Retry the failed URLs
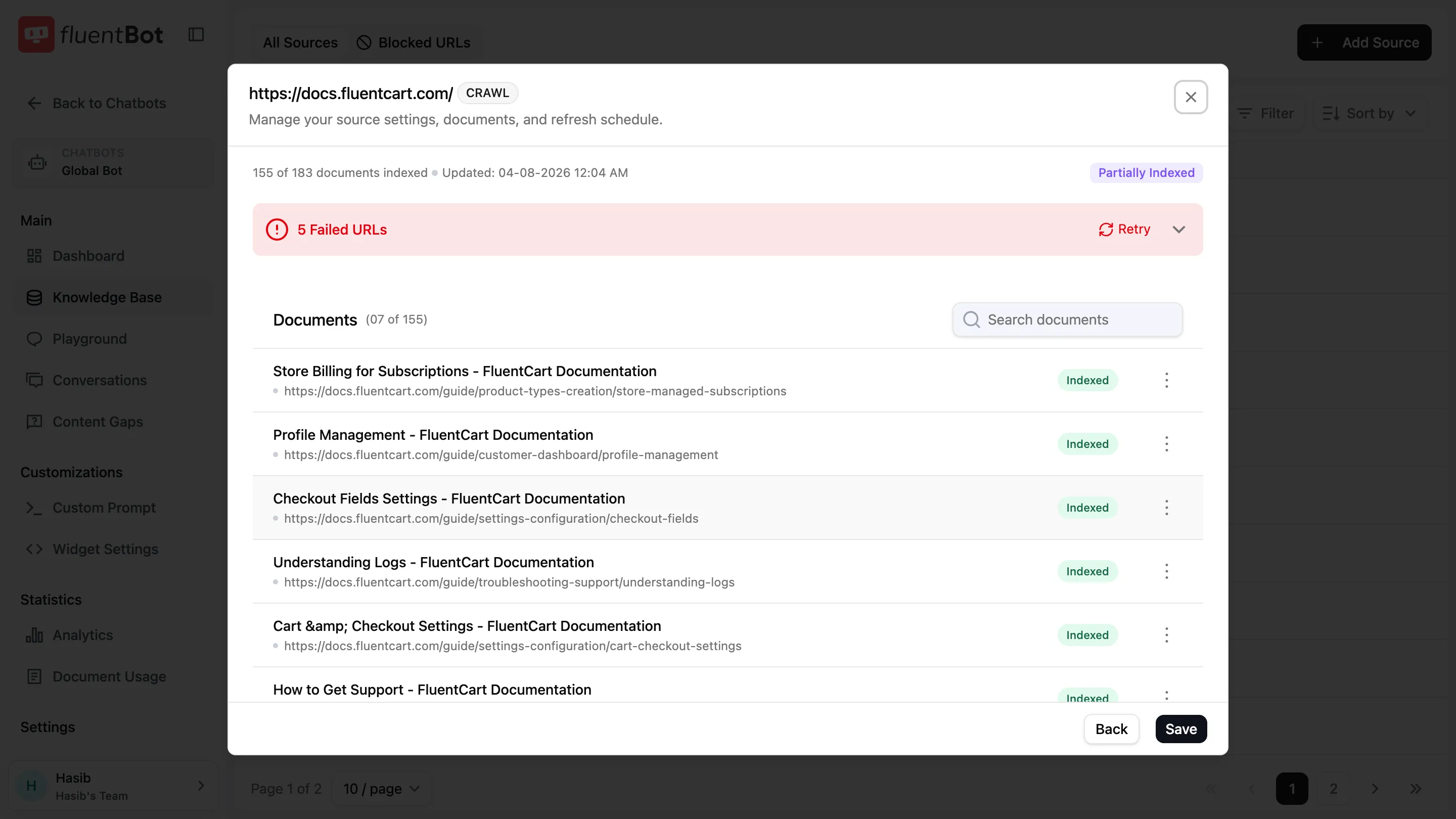Viewport: 1456px width, 819px height. click(x=1124, y=230)
